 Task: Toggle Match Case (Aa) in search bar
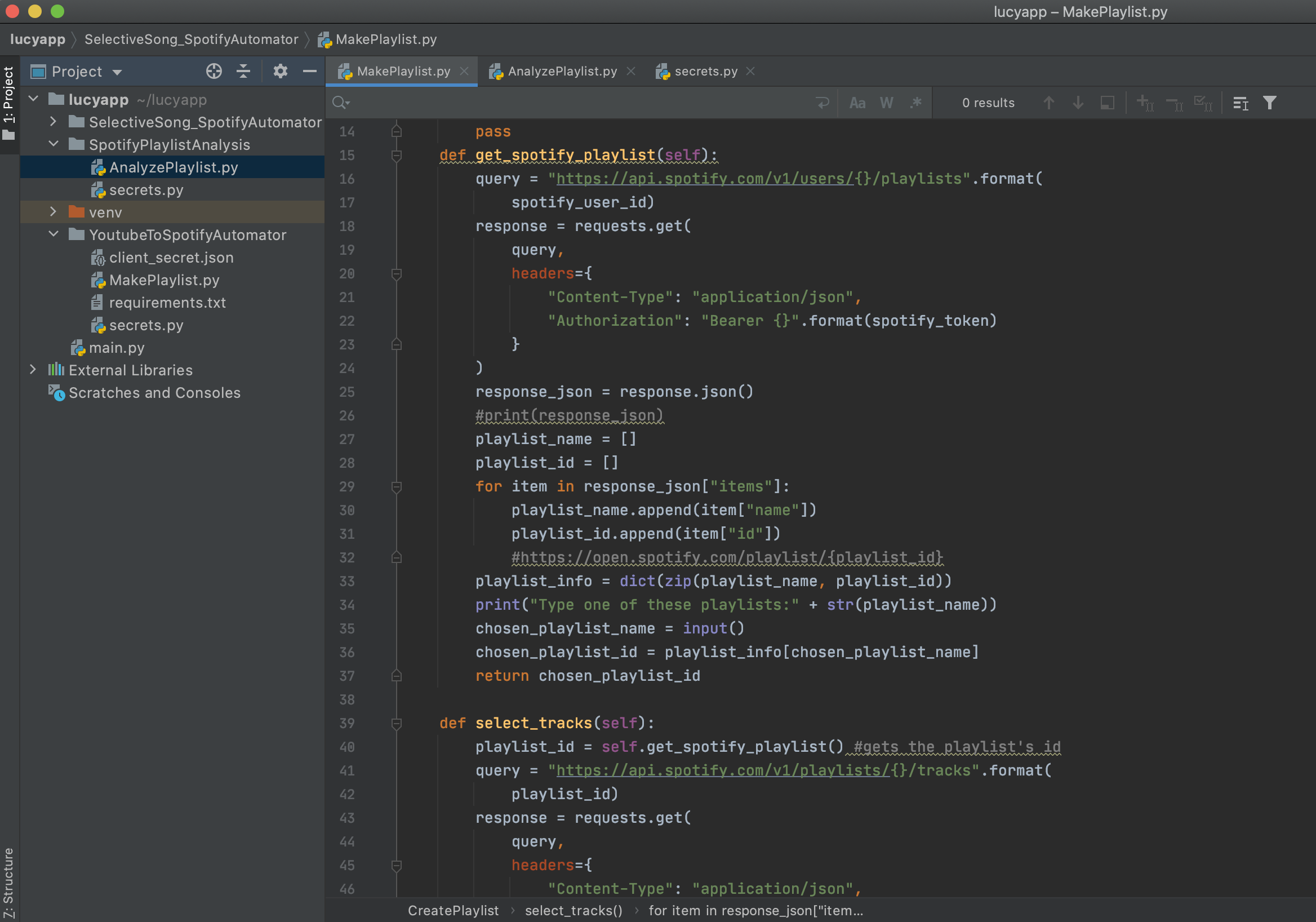click(857, 103)
